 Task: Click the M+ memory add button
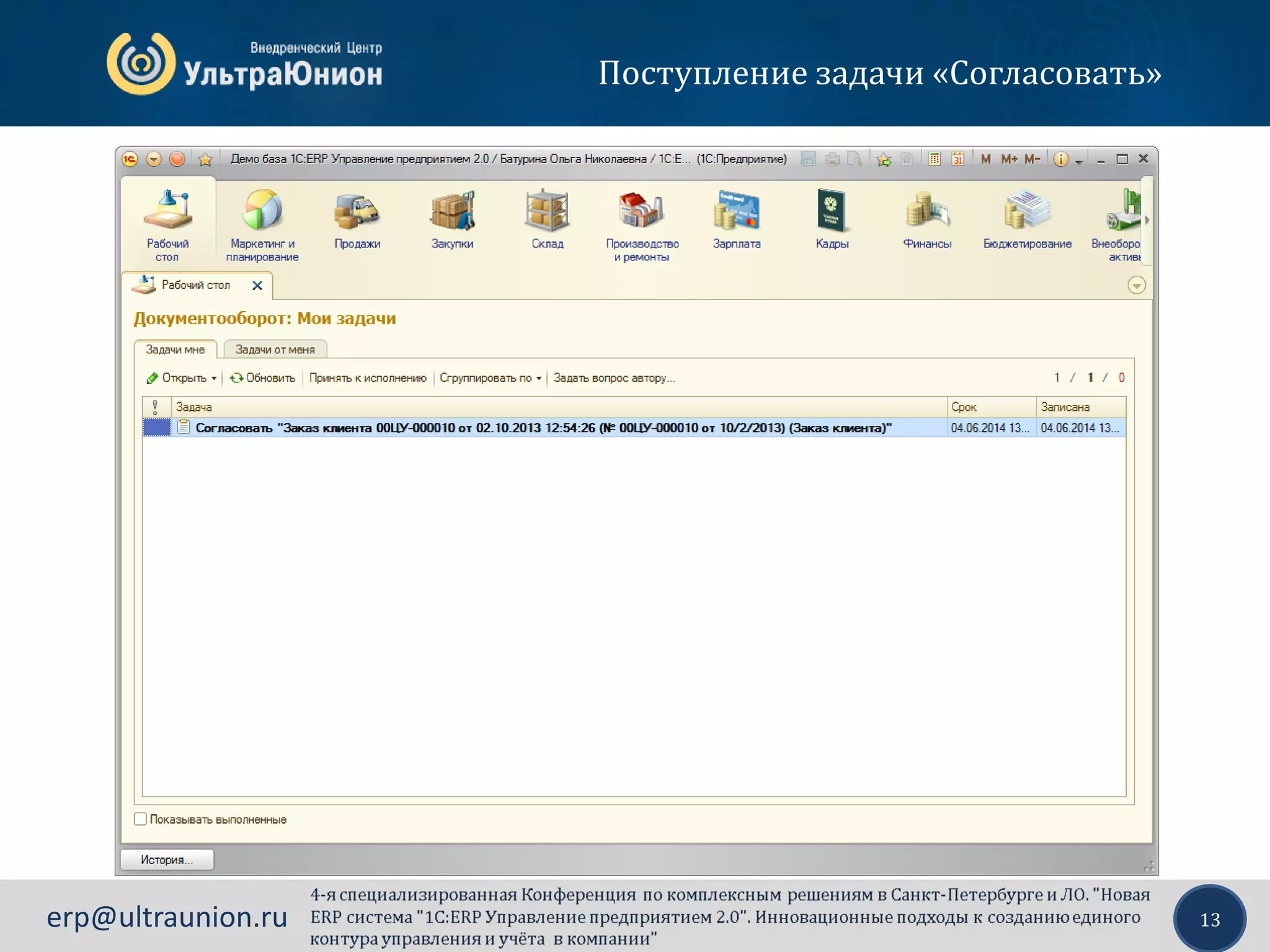pos(1009,159)
